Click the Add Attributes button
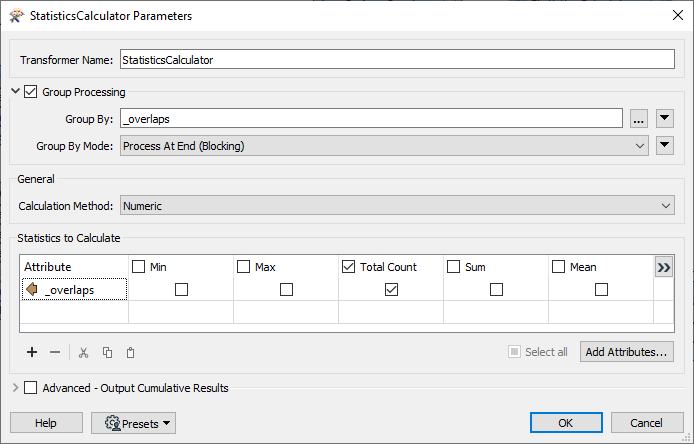Image resolution: width=694 pixels, height=444 pixels. tap(626, 352)
